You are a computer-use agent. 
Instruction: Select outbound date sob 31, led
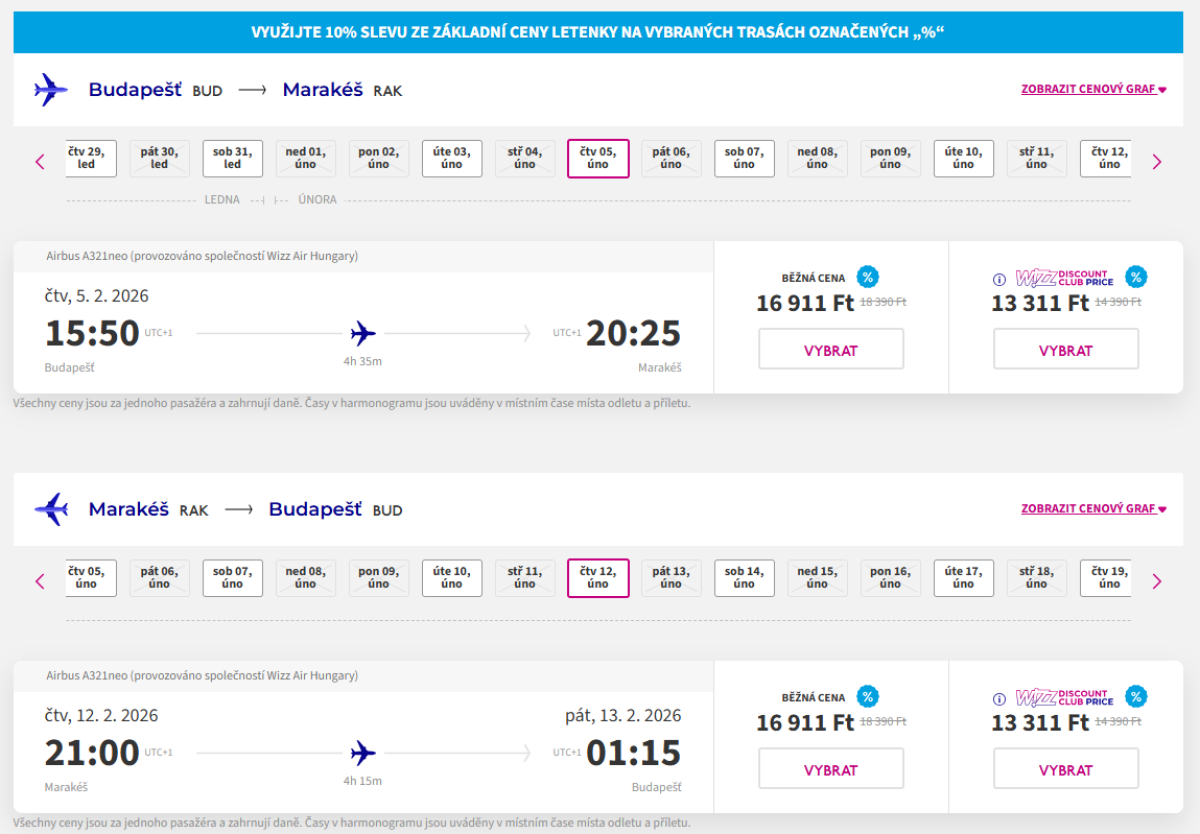pyautogui.click(x=233, y=158)
